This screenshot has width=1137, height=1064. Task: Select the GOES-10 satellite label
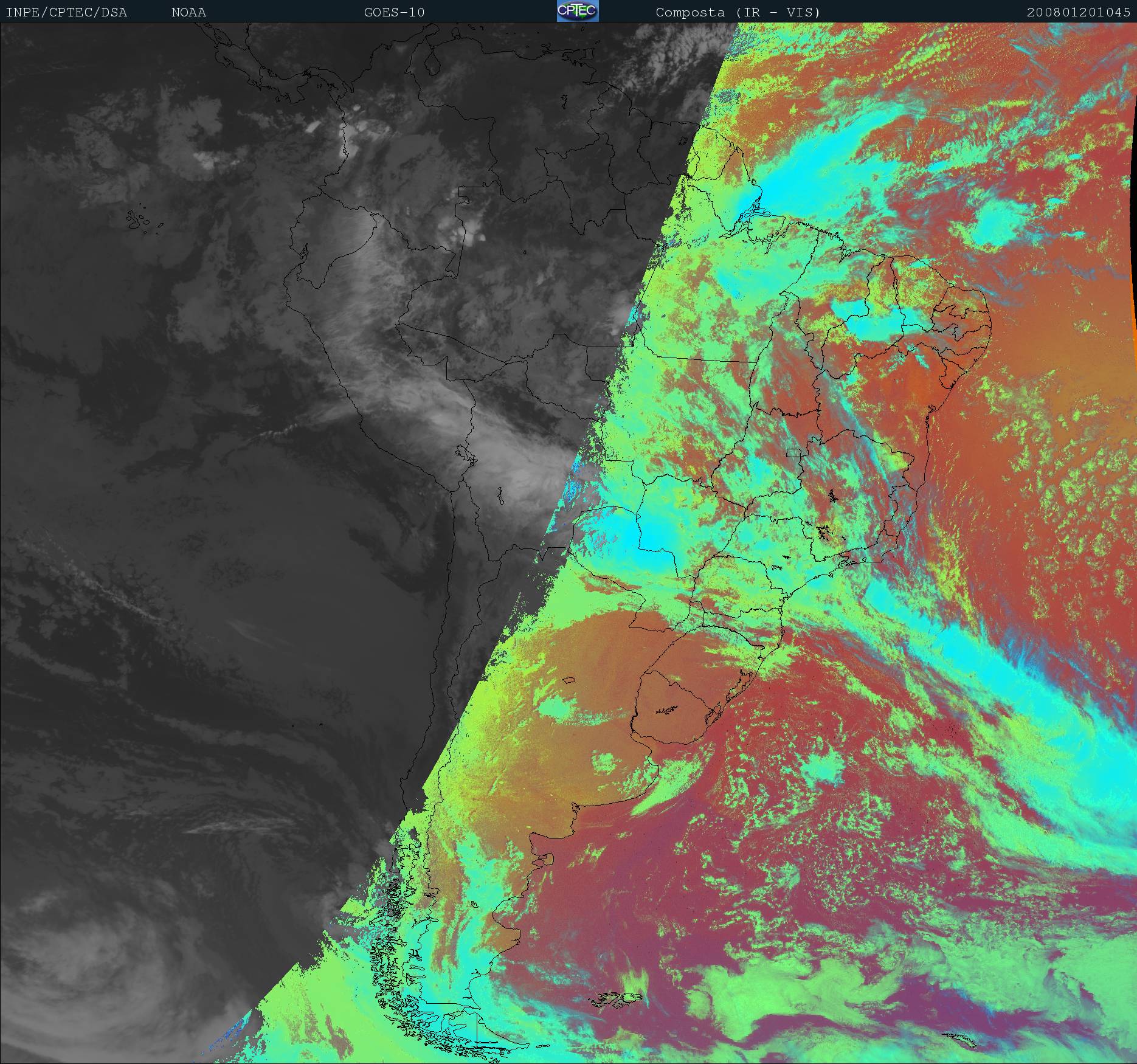[x=394, y=12]
